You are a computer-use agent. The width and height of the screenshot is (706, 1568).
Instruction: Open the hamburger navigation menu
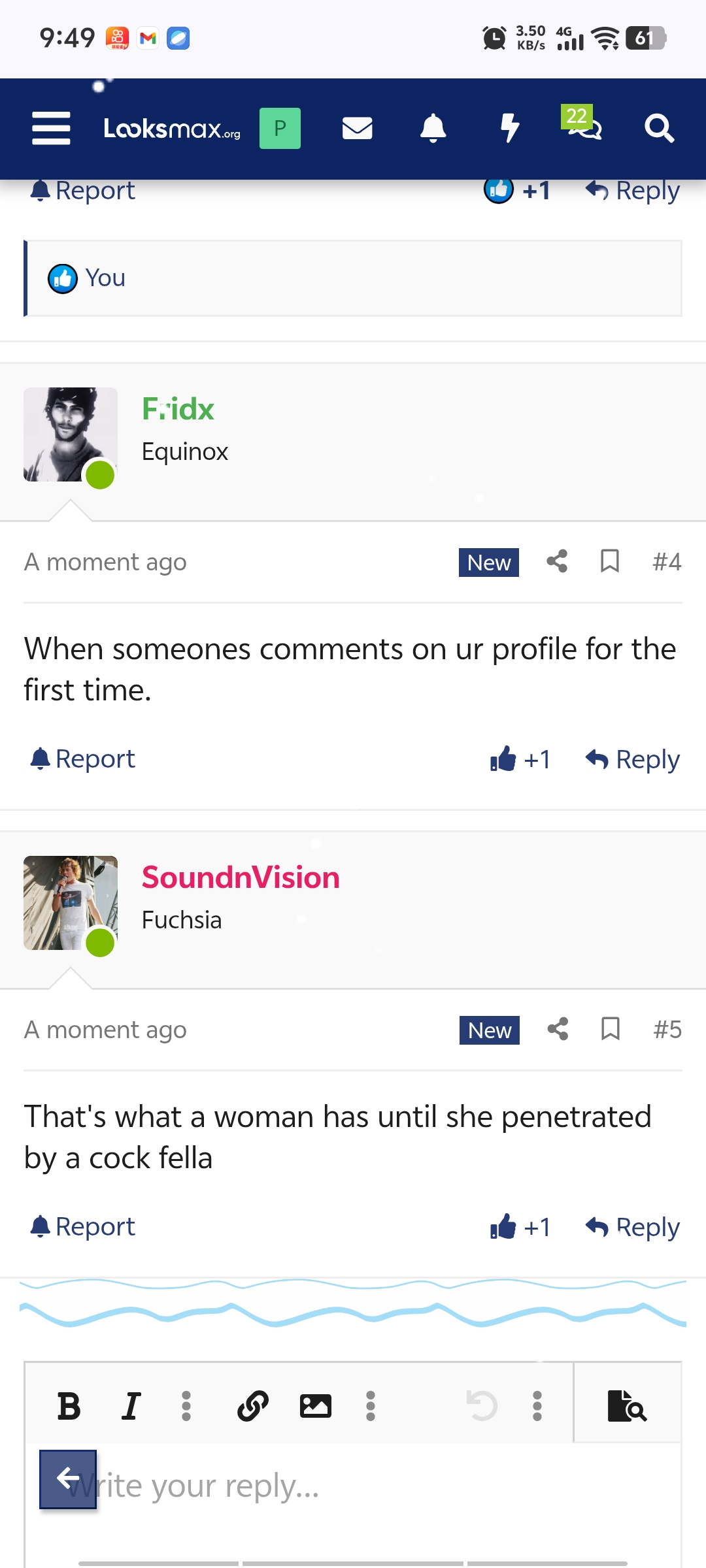(x=51, y=128)
